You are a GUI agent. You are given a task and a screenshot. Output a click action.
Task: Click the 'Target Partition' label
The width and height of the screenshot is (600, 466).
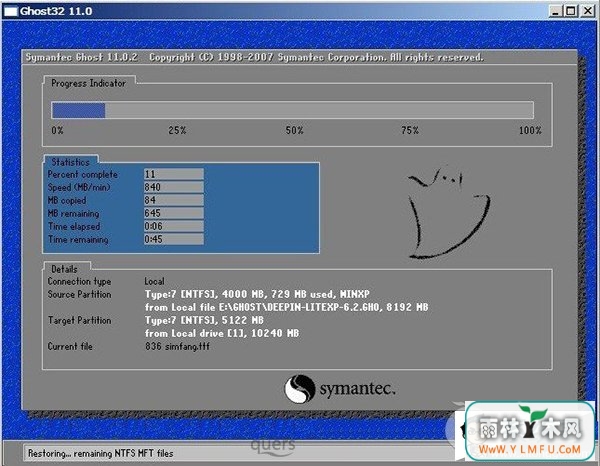click(x=79, y=320)
